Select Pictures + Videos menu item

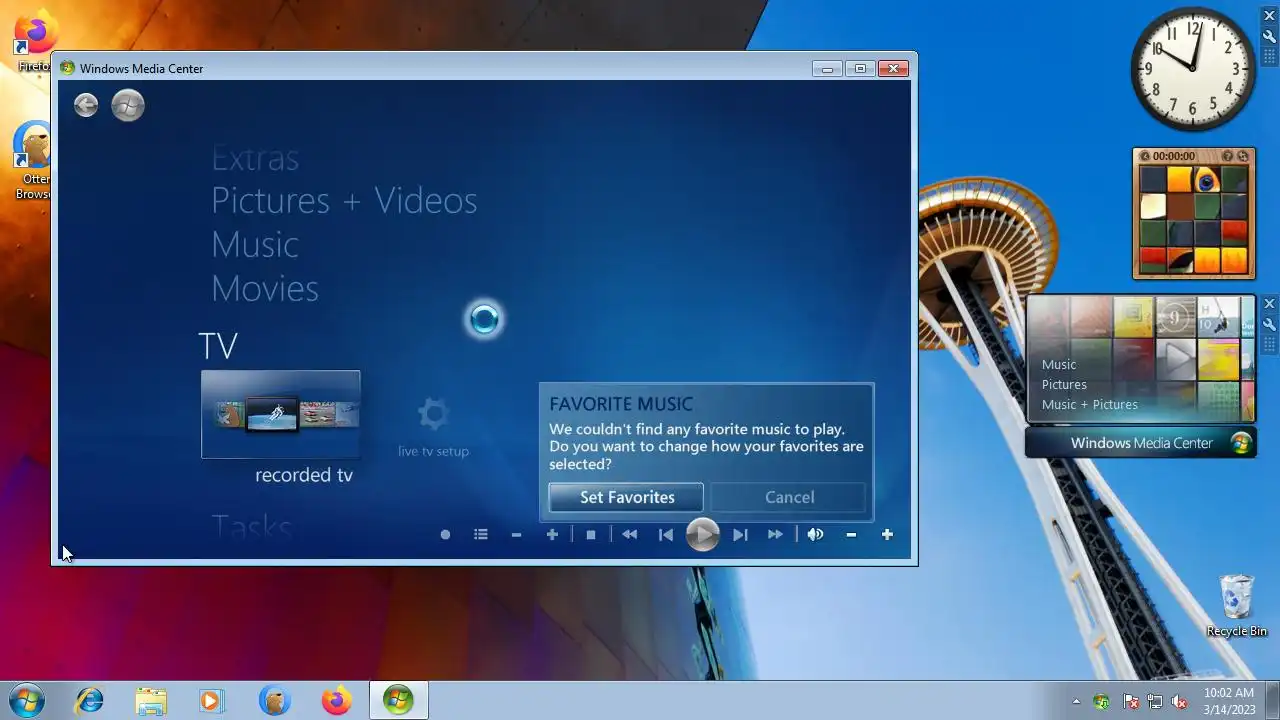344,201
